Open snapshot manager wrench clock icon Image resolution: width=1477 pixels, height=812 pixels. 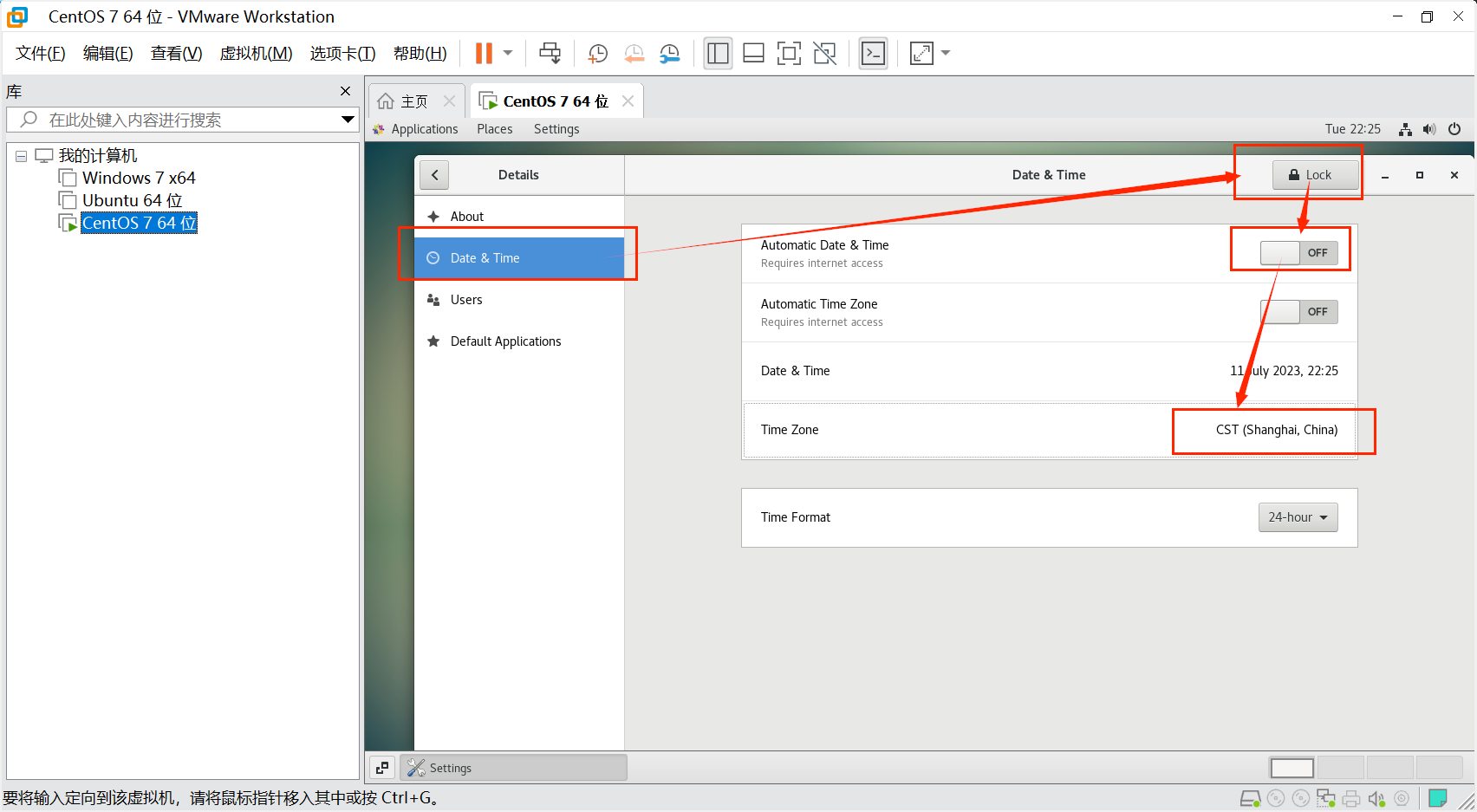point(670,54)
